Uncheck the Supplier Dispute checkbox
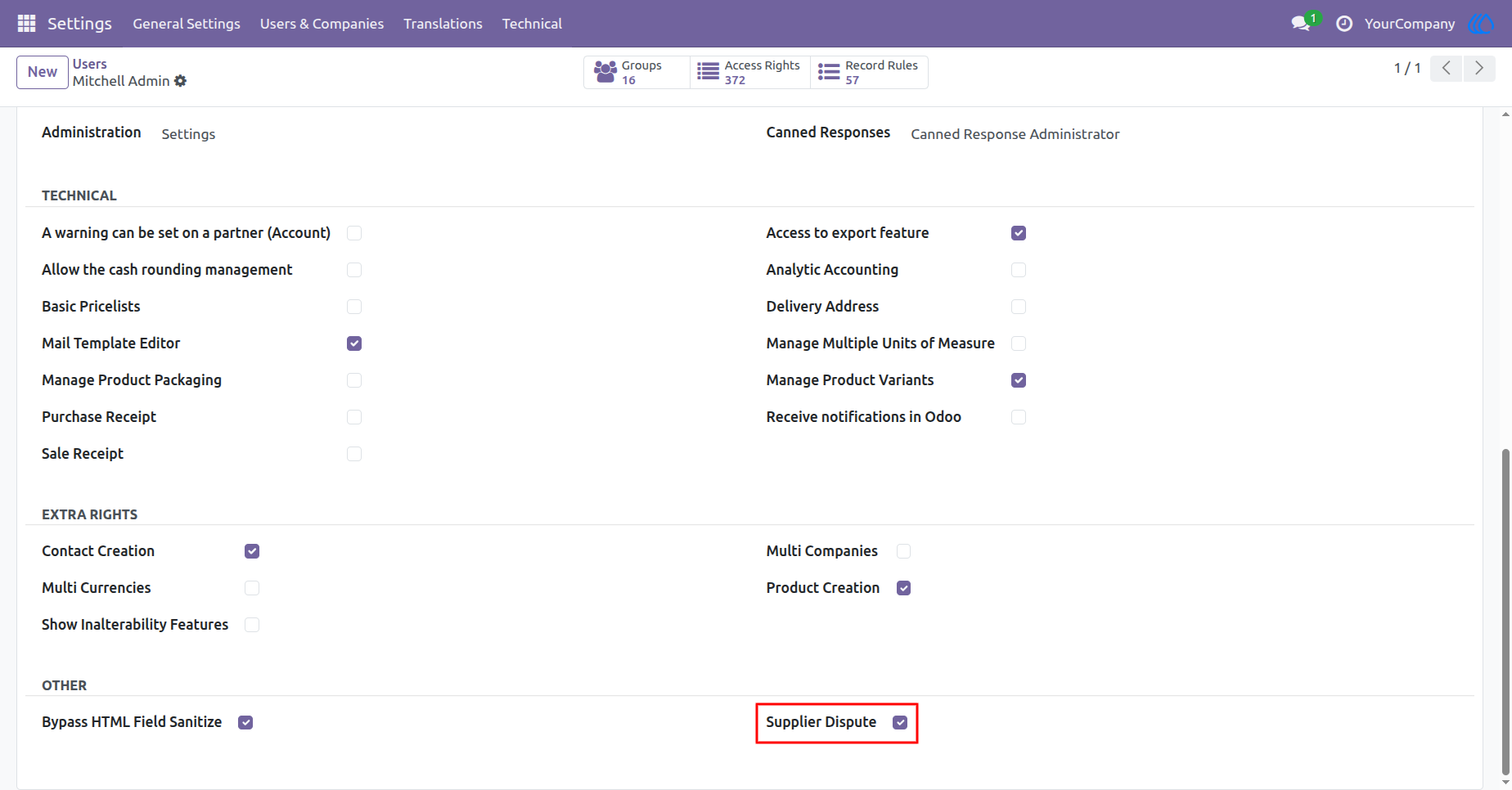1512x790 pixels. (900, 722)
